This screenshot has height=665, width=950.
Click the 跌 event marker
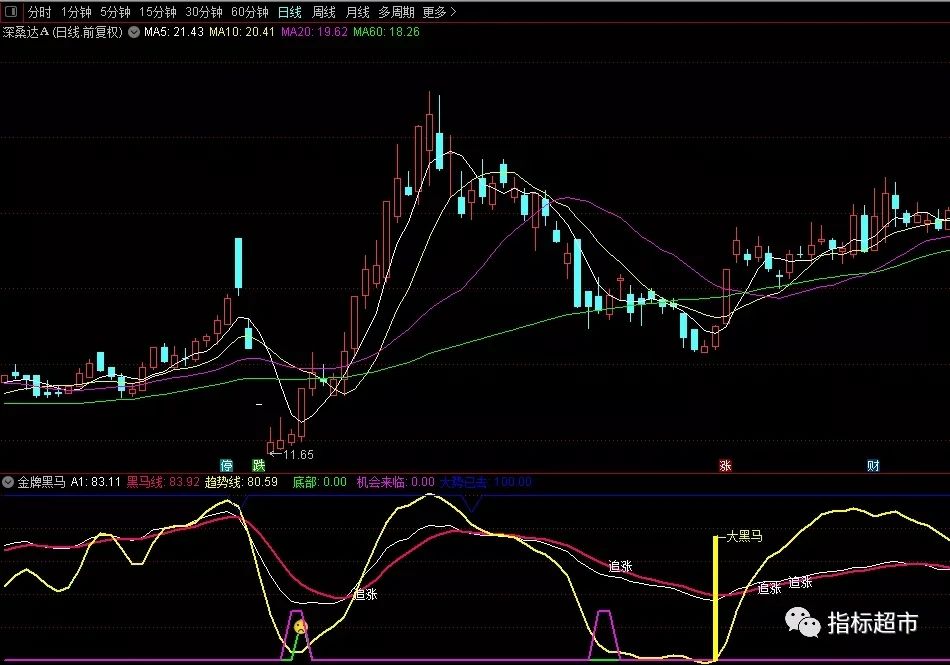tap(259, 465)
